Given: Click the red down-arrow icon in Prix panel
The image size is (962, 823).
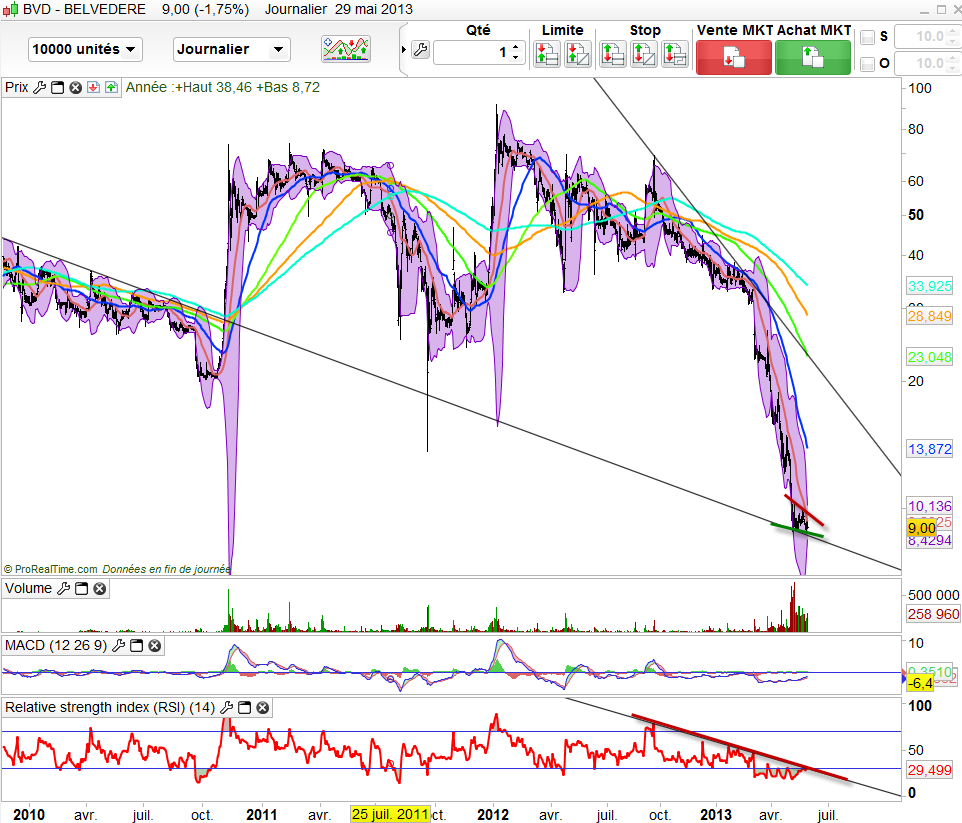Looking at the screenshot, I should click(92, 87).
